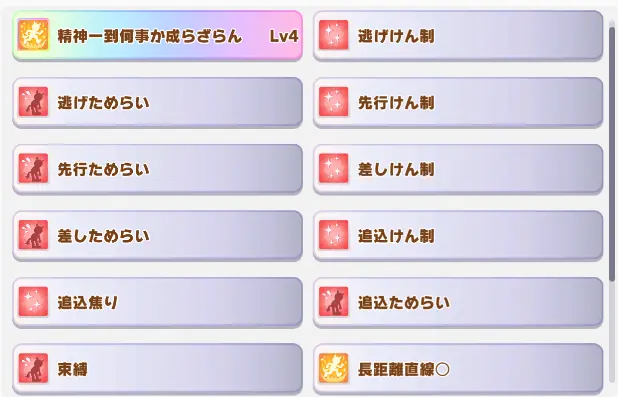Click the red horse icon of 追込ためらい
618x397 pixels.
click(x=333, y=302)
